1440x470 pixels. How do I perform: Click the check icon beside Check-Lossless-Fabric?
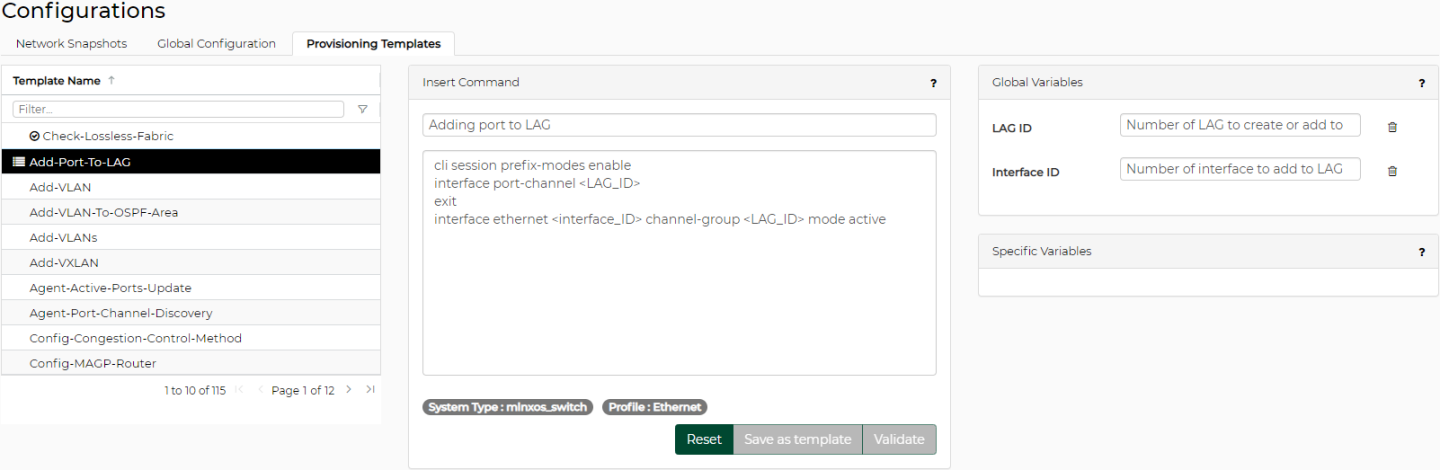tap(34, 136)
